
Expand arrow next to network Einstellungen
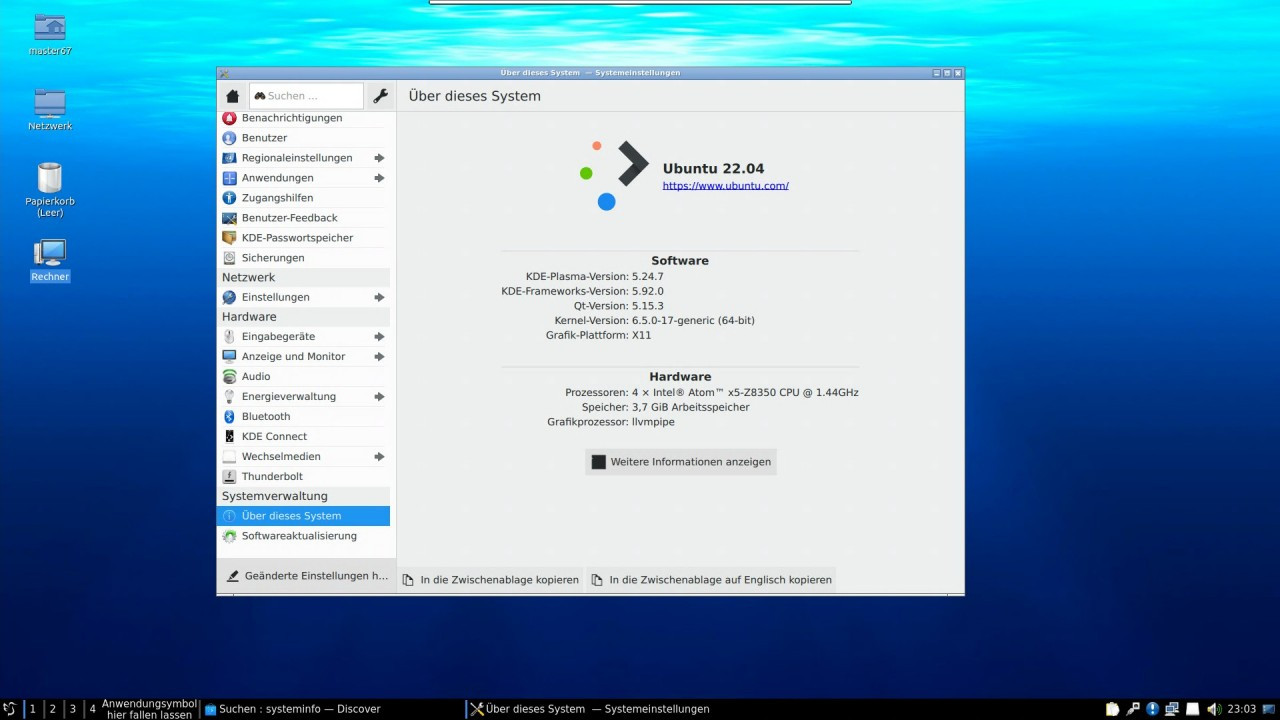point(379,297)
